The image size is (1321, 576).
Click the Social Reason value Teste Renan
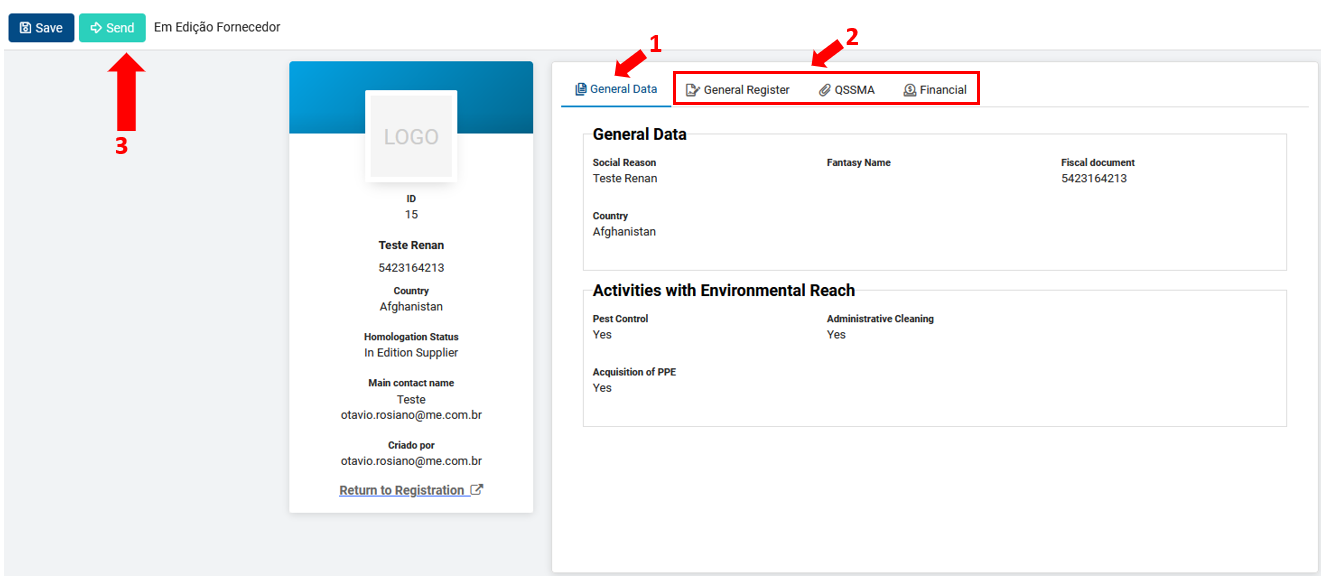point(625,178)
